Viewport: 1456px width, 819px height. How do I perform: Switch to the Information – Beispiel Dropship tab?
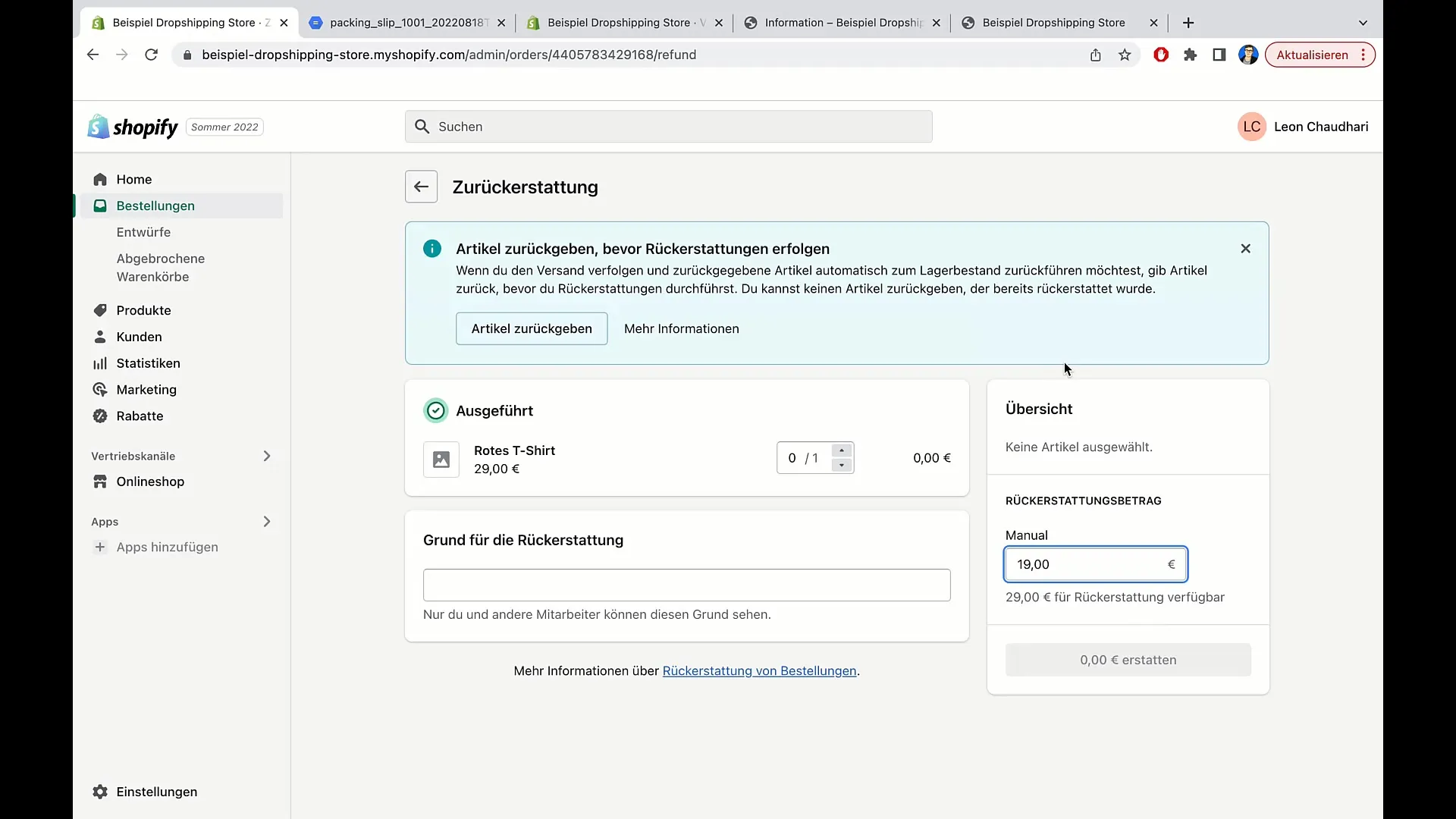[x=843, y=23]
